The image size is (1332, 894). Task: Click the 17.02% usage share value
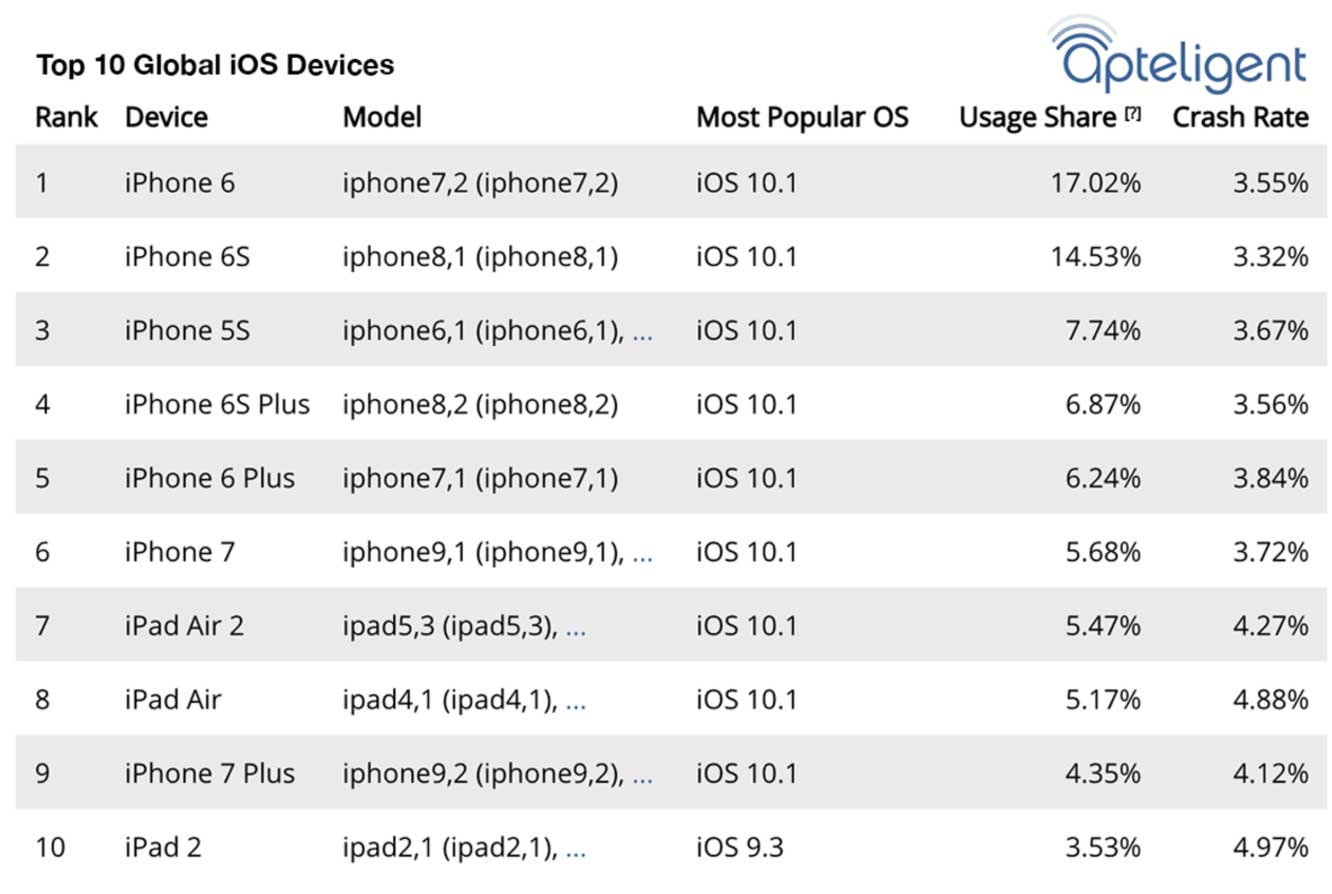(x=1096, y=183)
